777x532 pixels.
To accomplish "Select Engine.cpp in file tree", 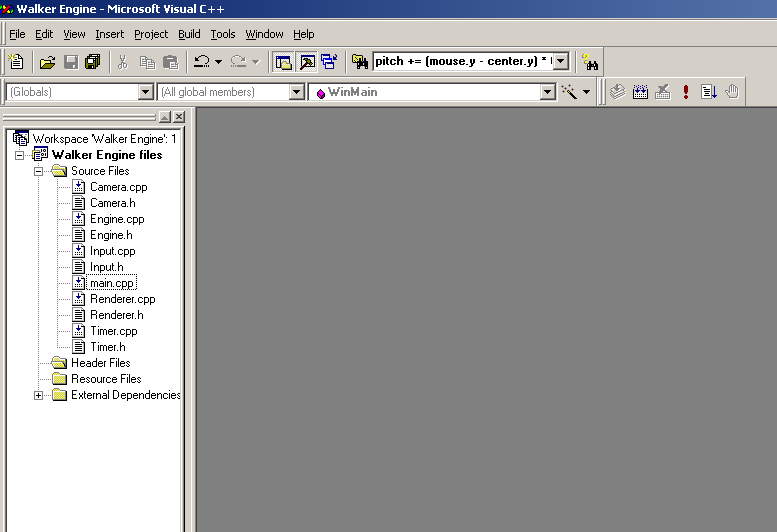I will pos(117,219).
